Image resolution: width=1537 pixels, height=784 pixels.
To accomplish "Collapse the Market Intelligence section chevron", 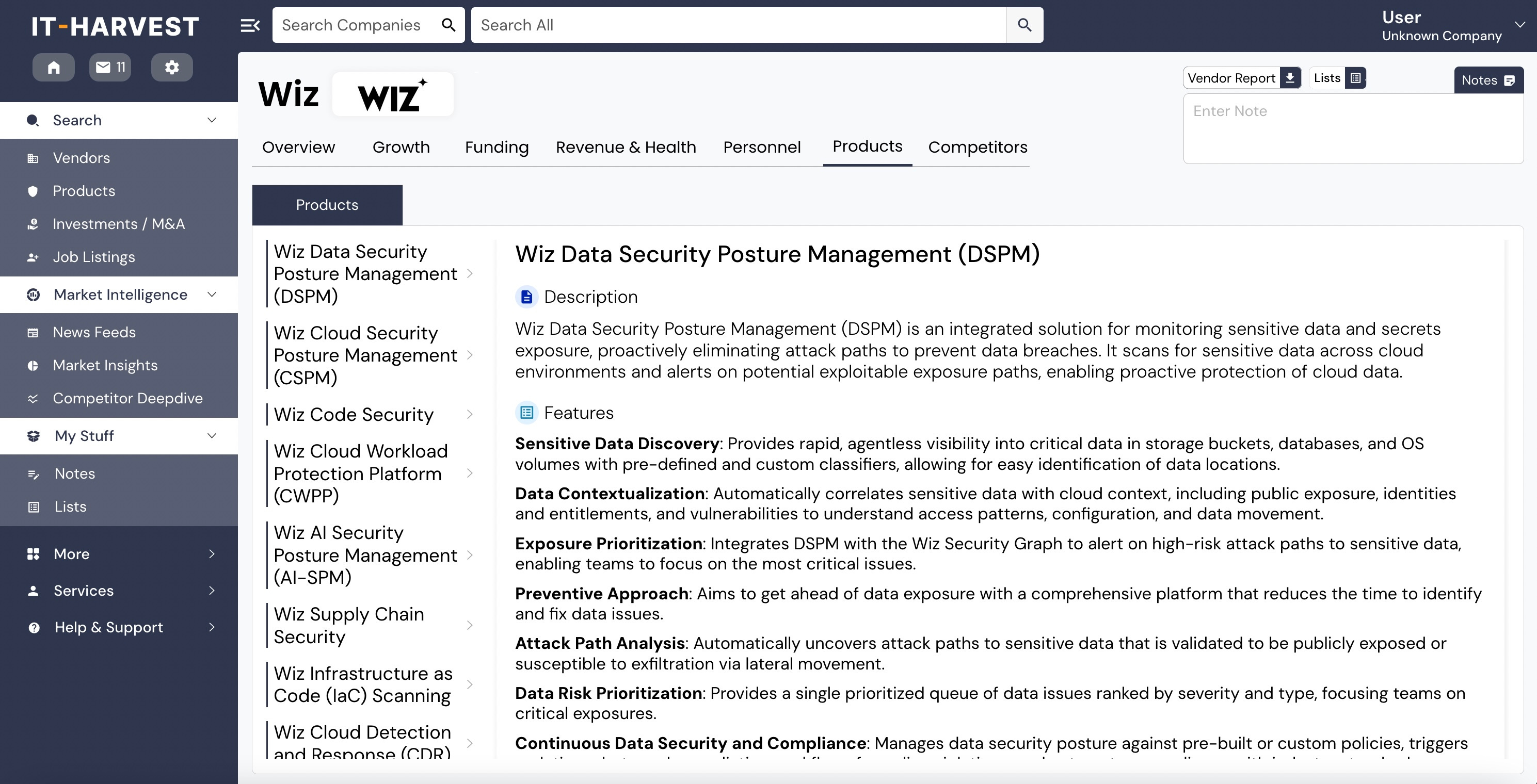I will 212,295.
